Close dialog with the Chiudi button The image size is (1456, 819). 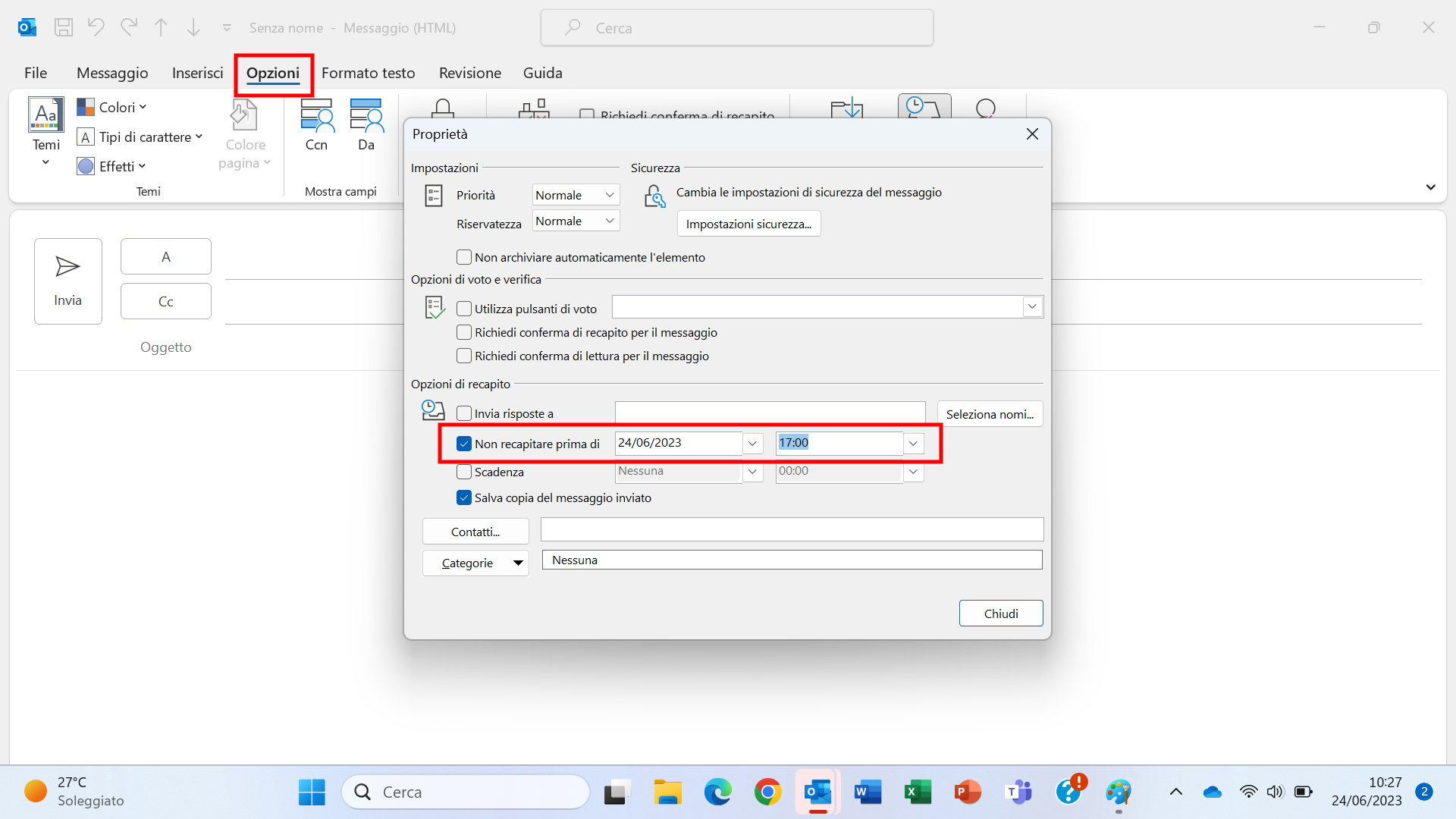tap(1000, 613)
